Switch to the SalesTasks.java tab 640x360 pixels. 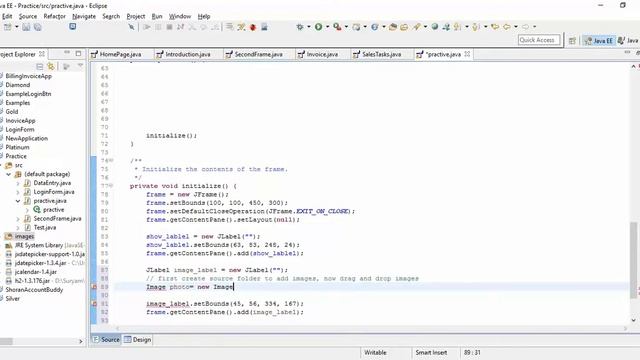[381, 54]
